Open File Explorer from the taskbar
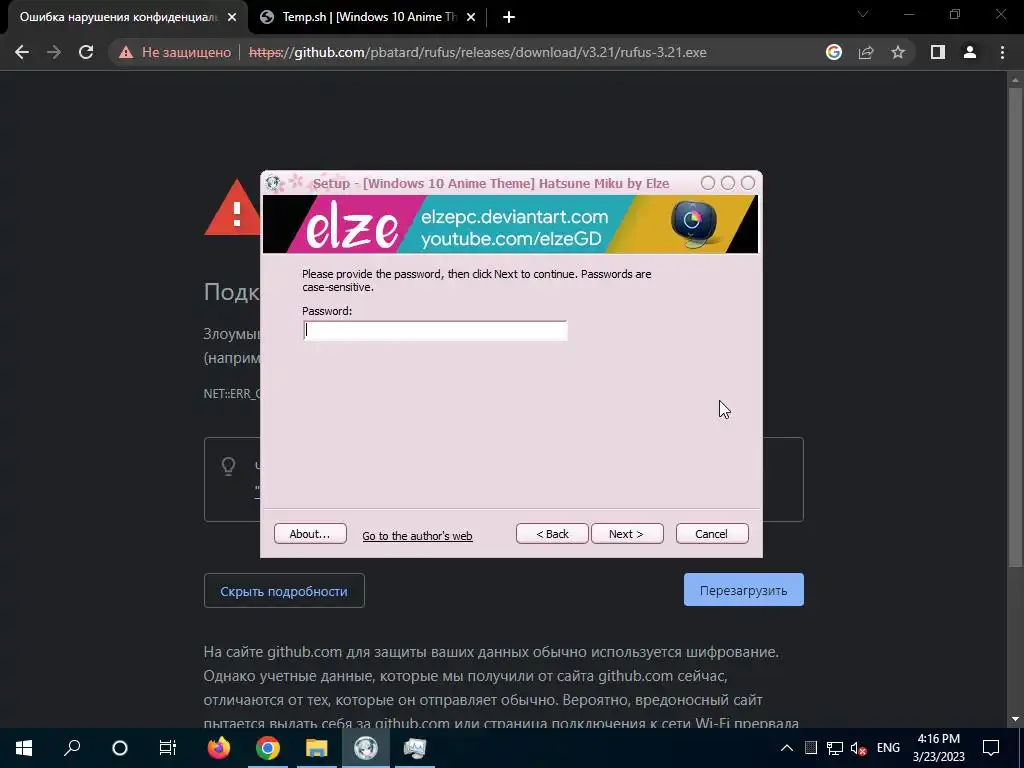 click(x=317, y=748)
